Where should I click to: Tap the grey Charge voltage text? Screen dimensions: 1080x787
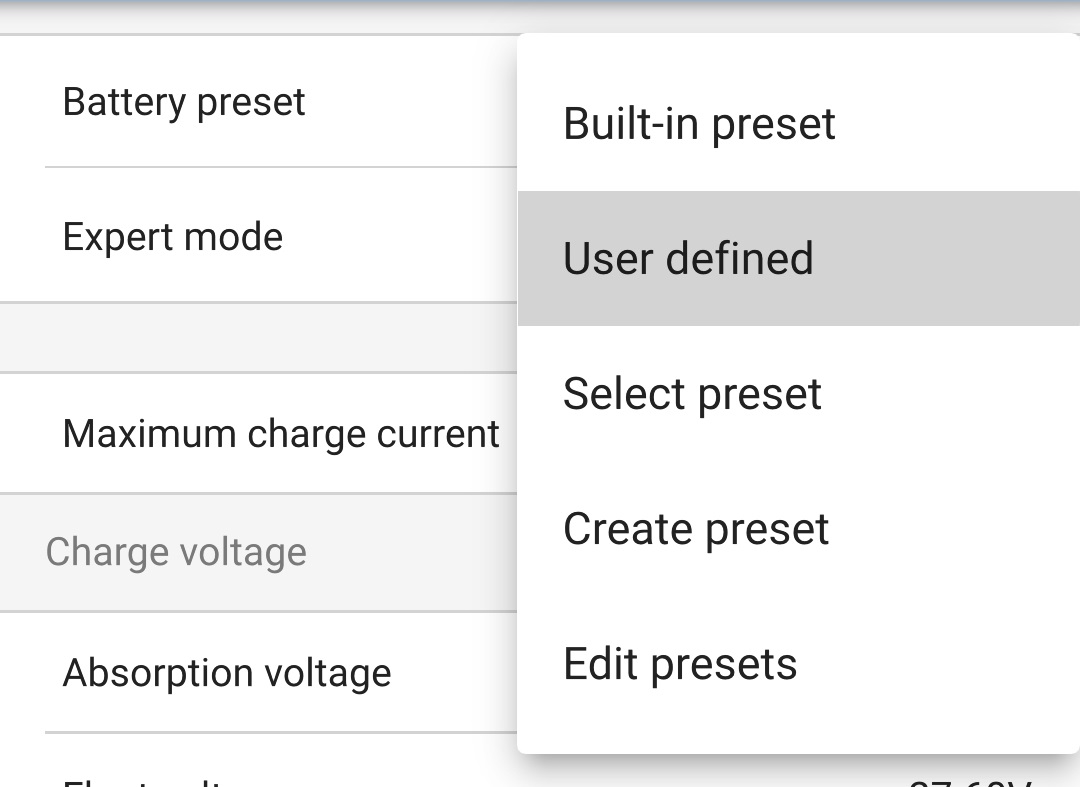click(175, 551)
